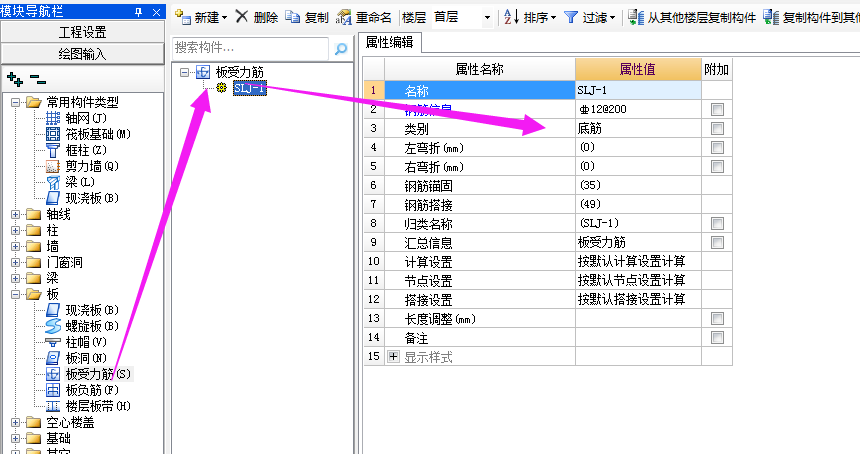This screenshot has width=860, height=454.
Task: Click 按默认计算设置计算 value cell
Action: [x=638, y=262]
